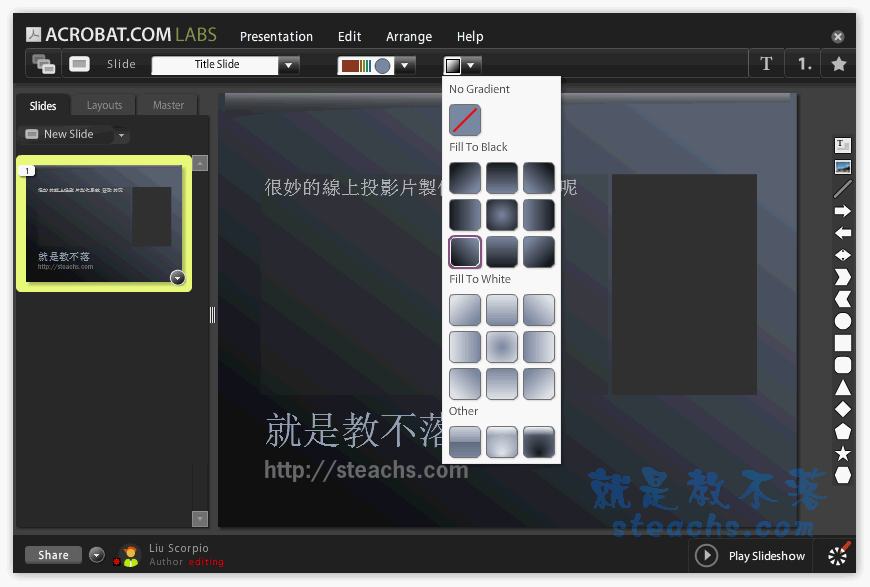Select the text box tool
Screen dimensions: 870x587
pyautogui.click(x=843, y=145)
